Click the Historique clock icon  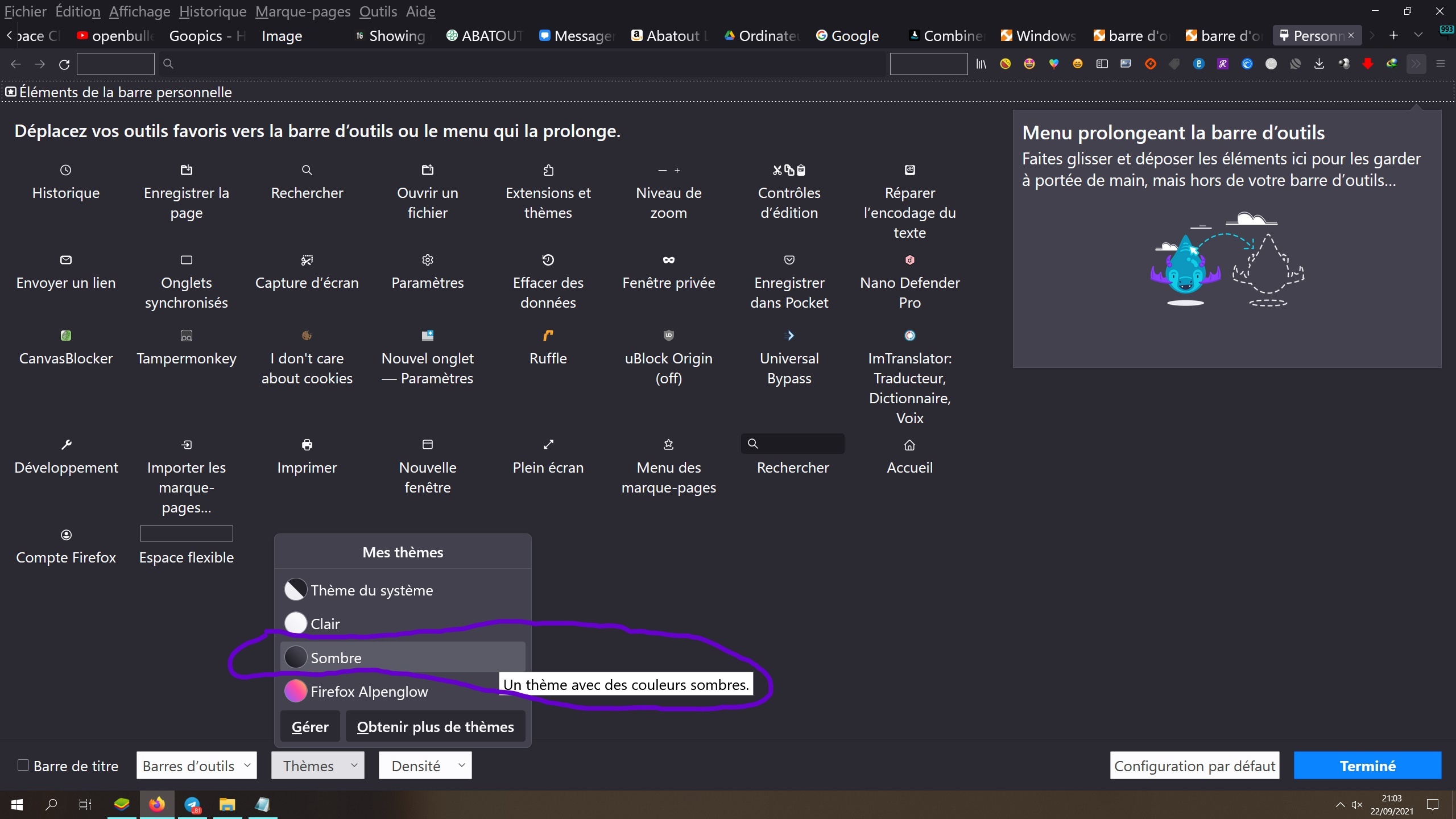coord(66,170)
